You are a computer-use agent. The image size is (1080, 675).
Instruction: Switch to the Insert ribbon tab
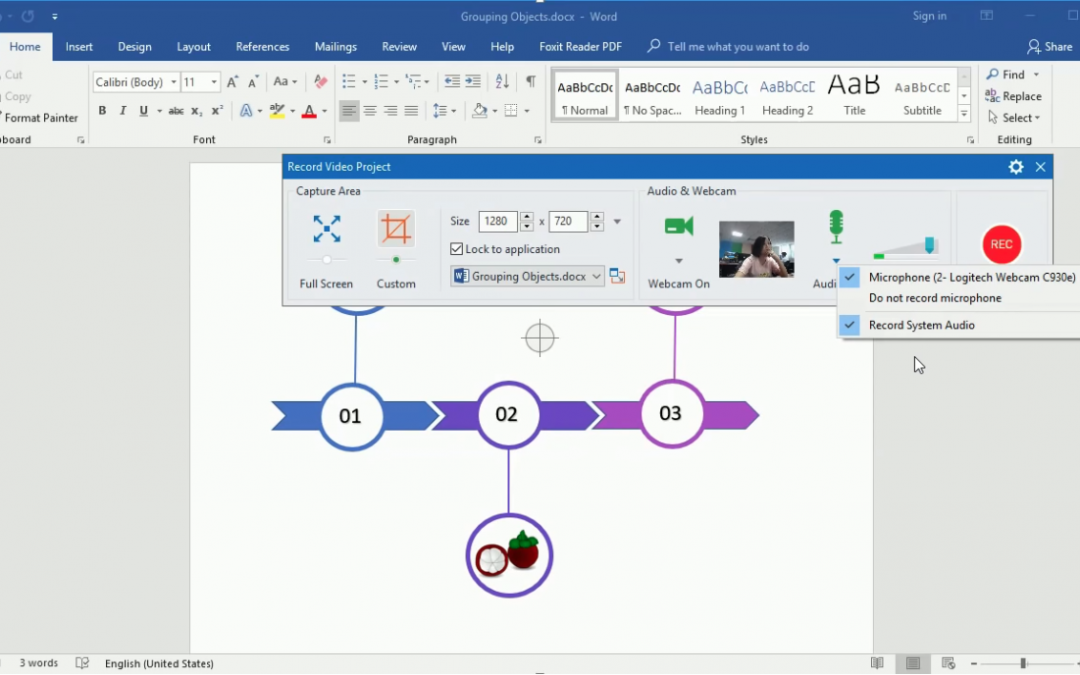79,47
